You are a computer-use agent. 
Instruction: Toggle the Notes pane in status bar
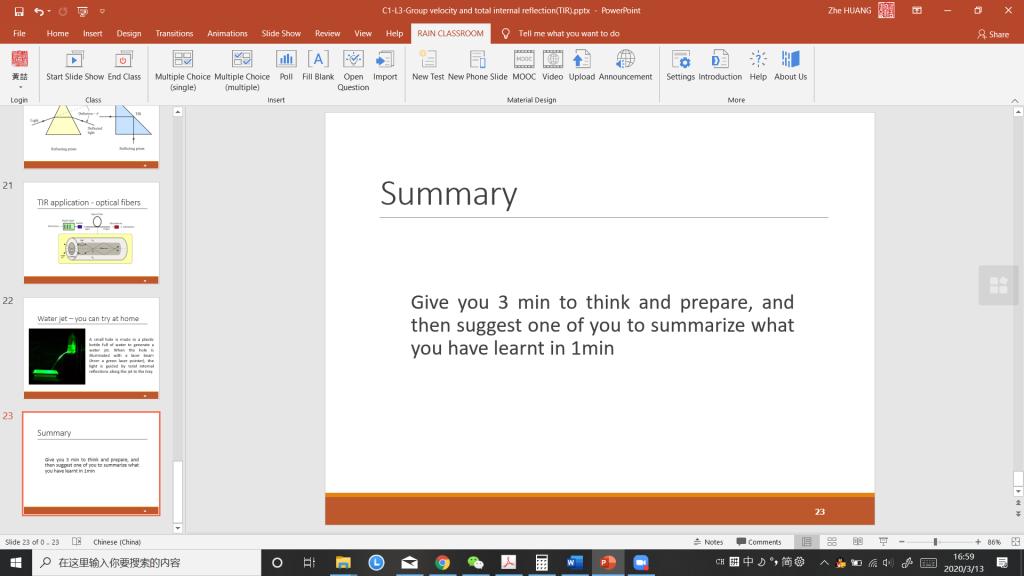click(708, 542)
